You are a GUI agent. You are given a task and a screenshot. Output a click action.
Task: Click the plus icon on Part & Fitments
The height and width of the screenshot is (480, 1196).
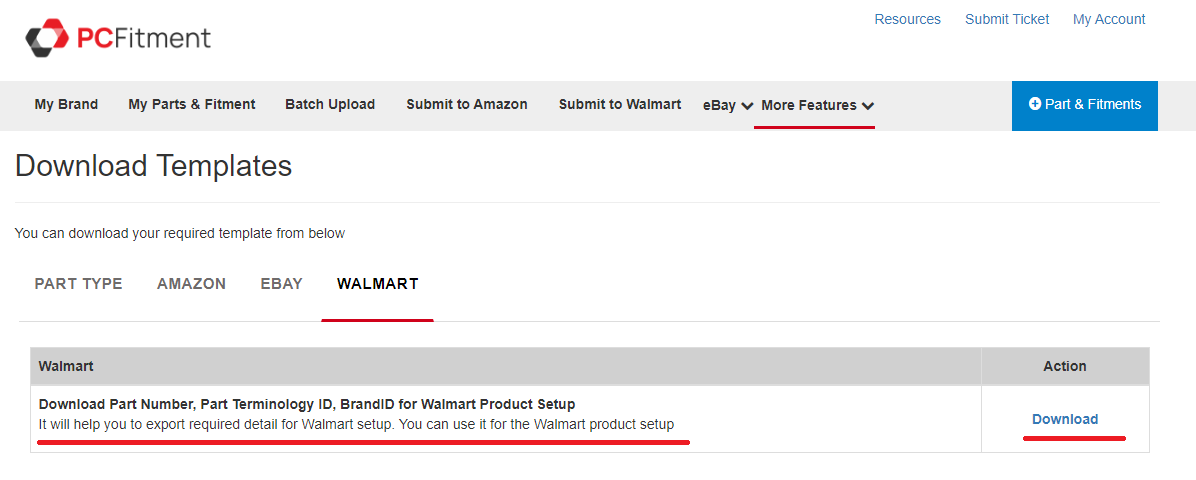pyautogui.click(x=1035, y=104)
